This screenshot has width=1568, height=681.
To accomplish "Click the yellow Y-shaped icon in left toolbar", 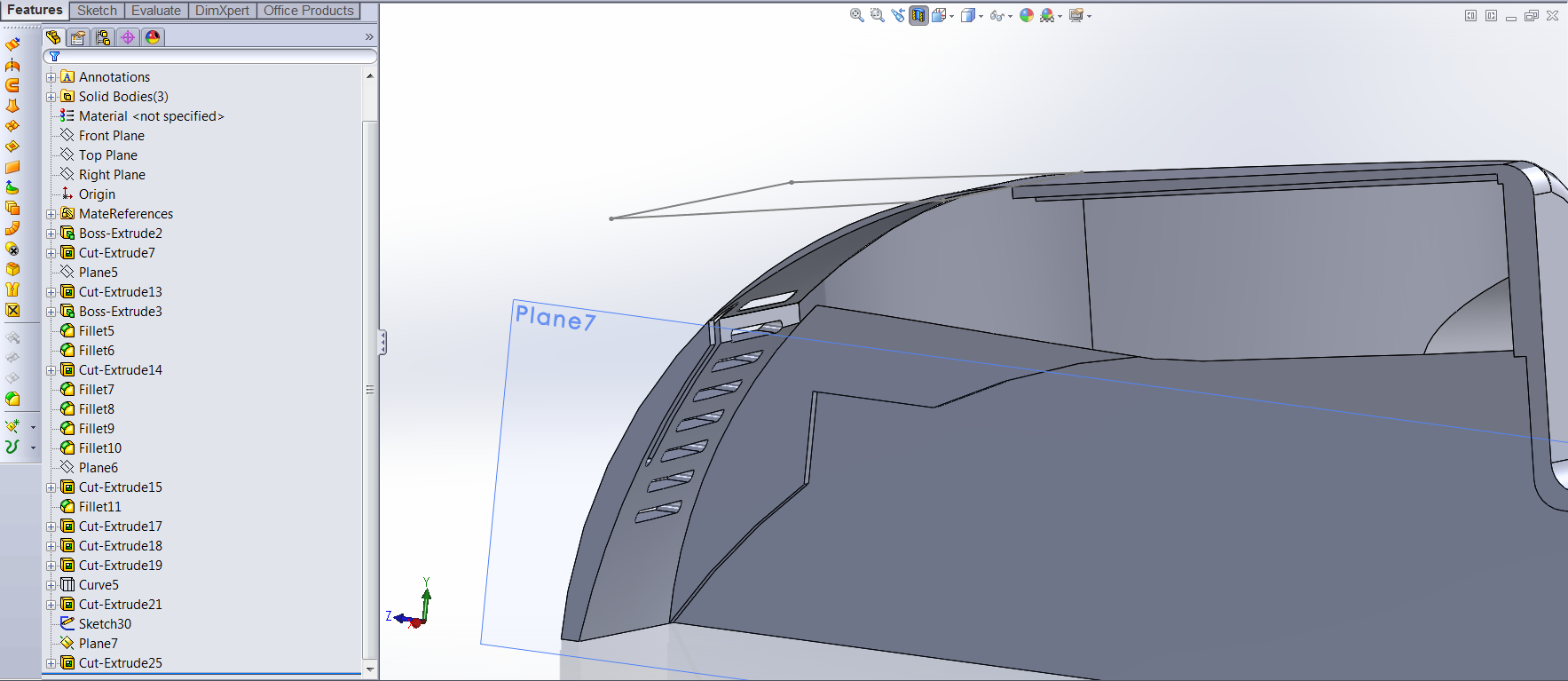I will click(x=12, y=289).
